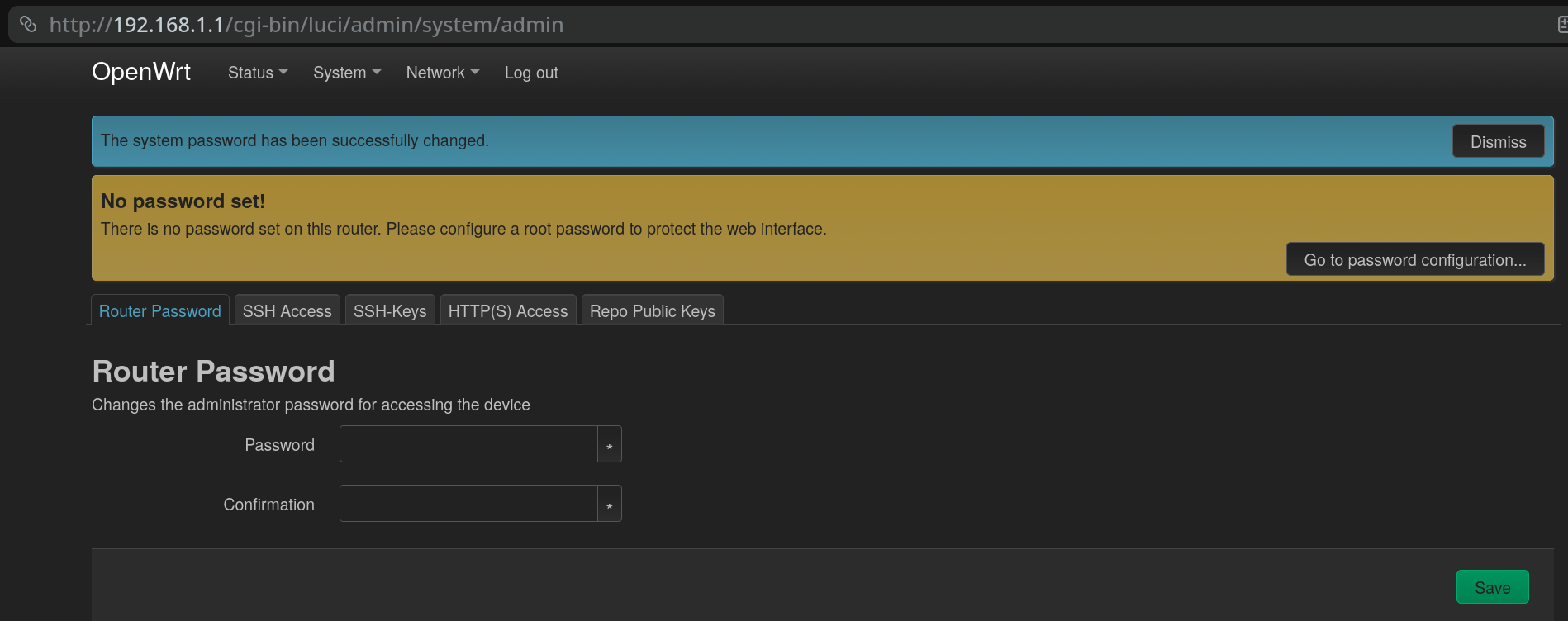Save the router password settings
The height and width of the screenshot is (621, 1568).
(x=1492, y=587)
